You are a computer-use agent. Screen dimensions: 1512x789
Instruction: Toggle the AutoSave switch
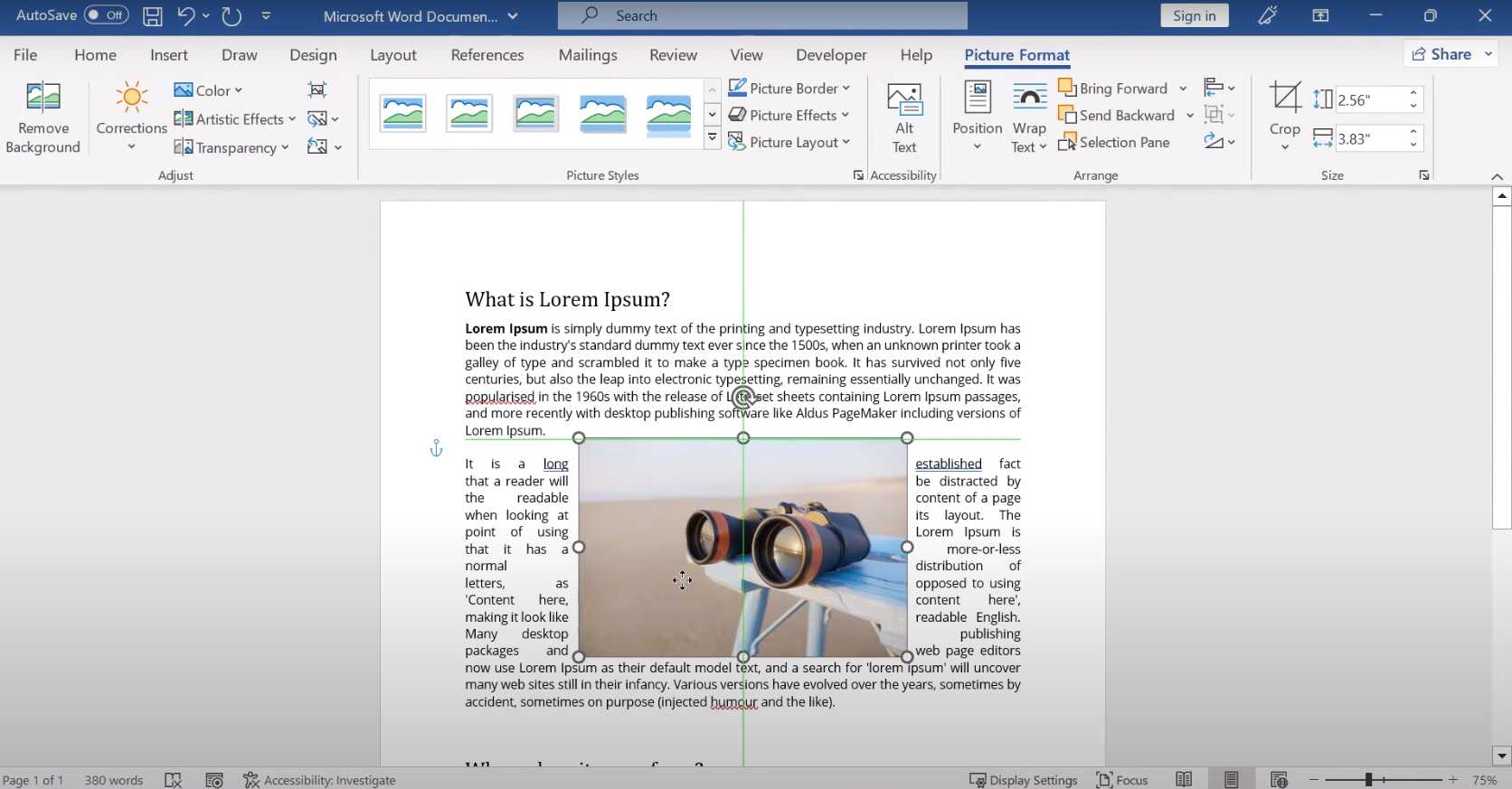(x=106, y=15)
